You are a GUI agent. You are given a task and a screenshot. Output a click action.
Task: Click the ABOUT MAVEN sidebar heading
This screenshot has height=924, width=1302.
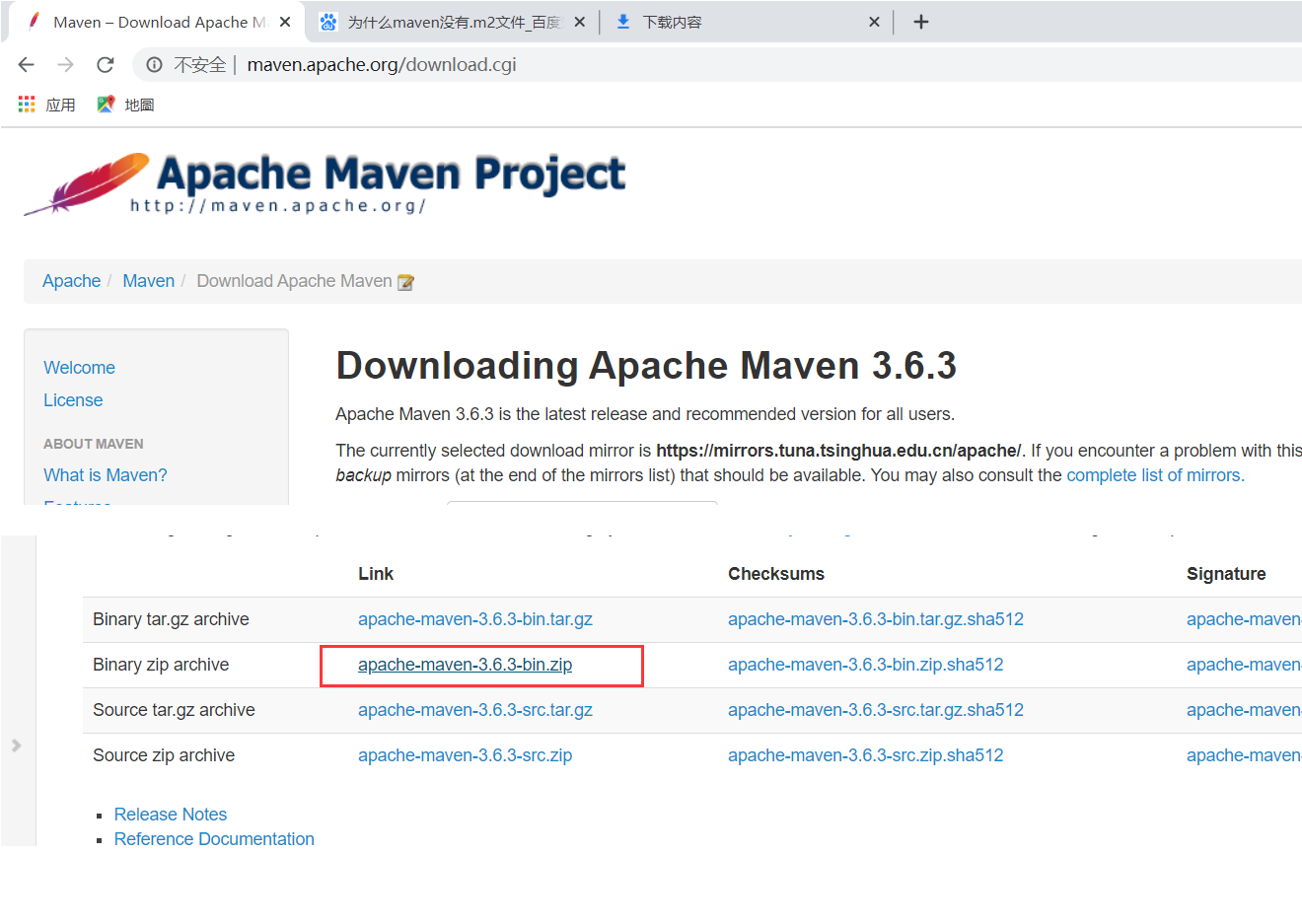pos(94,444)
